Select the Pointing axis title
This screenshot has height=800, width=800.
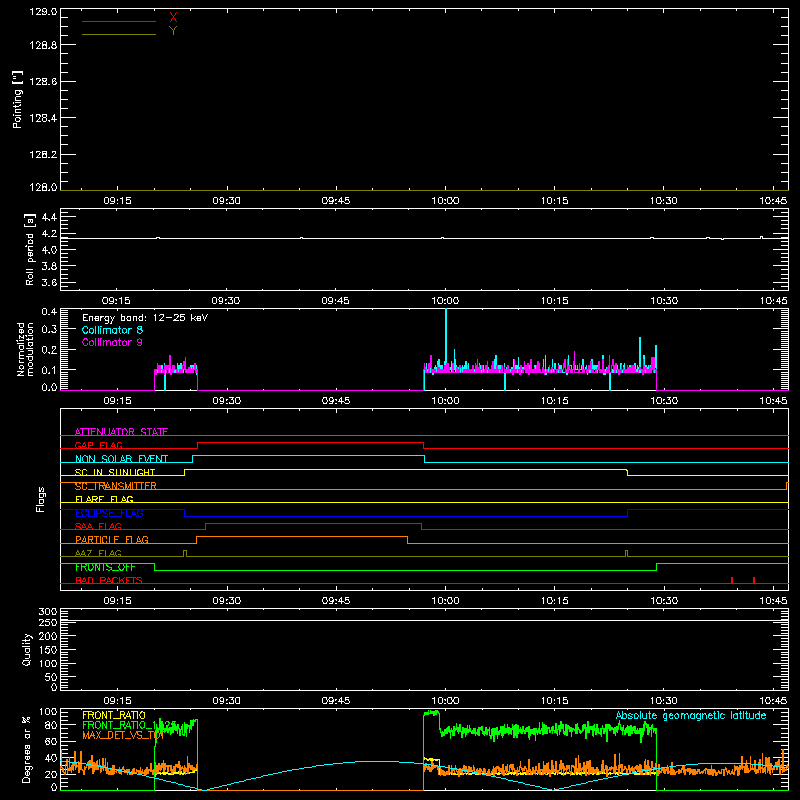click(18, 99)
